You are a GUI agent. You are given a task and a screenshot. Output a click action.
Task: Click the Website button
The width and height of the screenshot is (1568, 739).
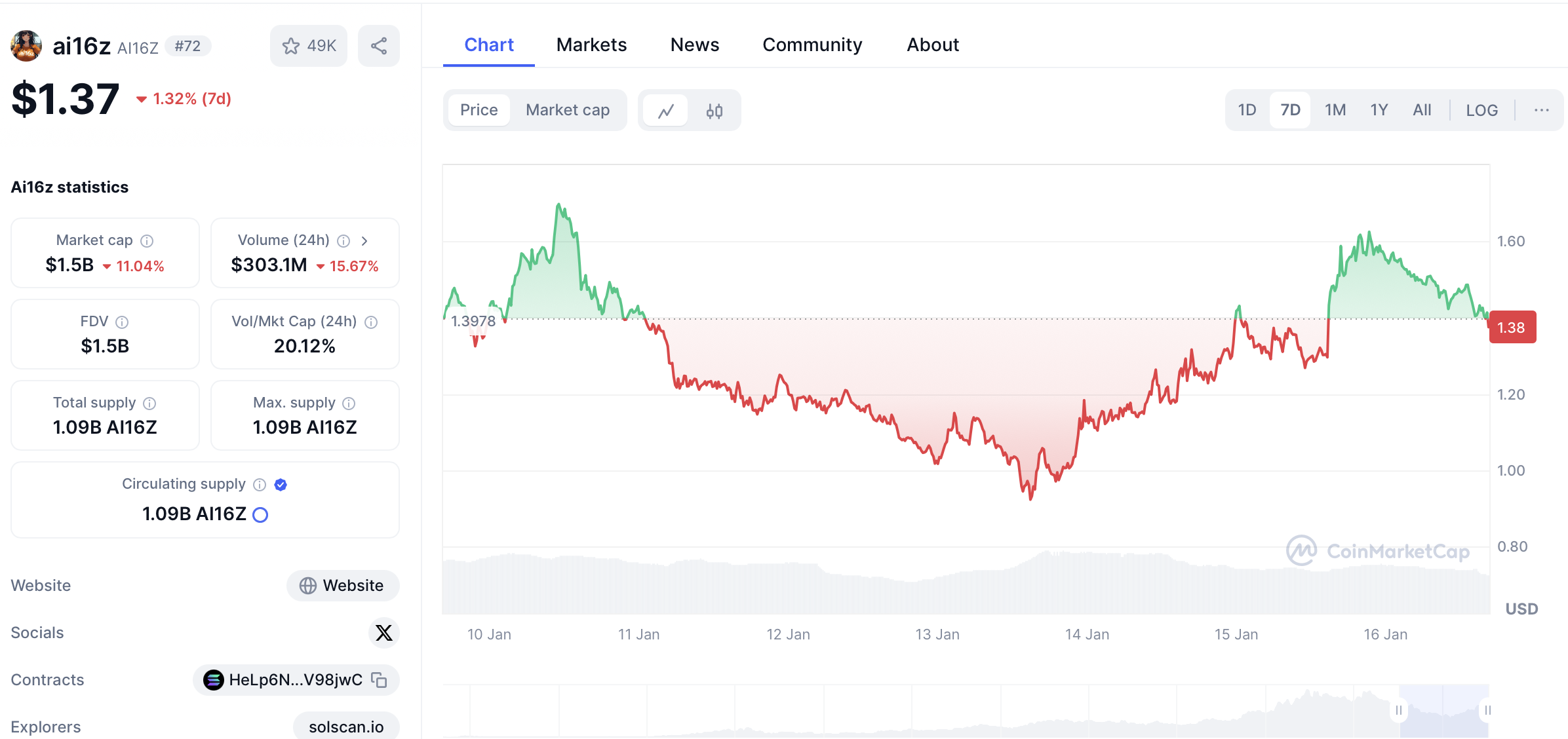(342, 586)
